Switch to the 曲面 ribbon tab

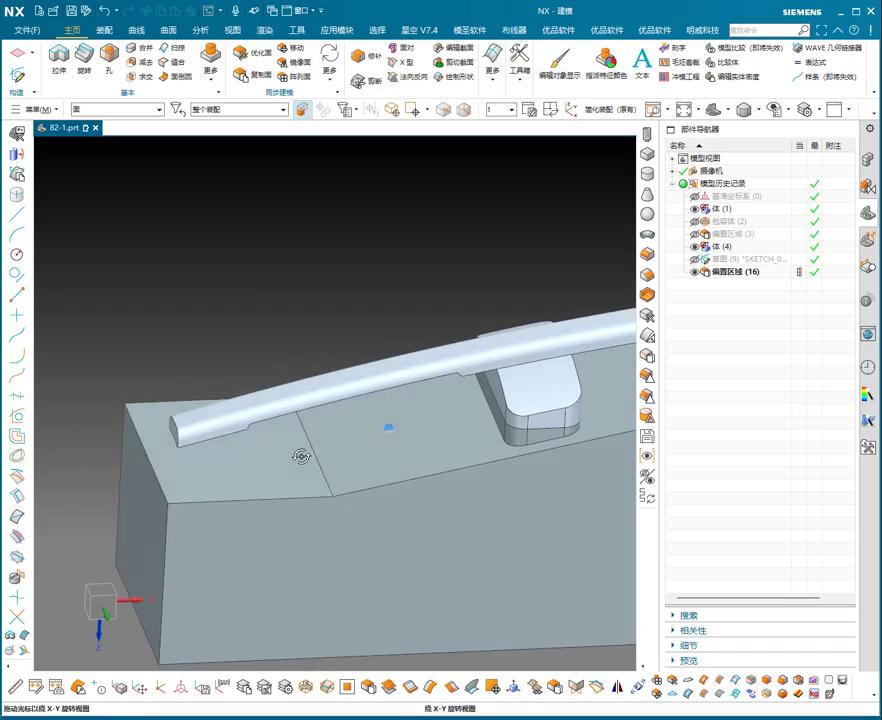pos(169,30)
